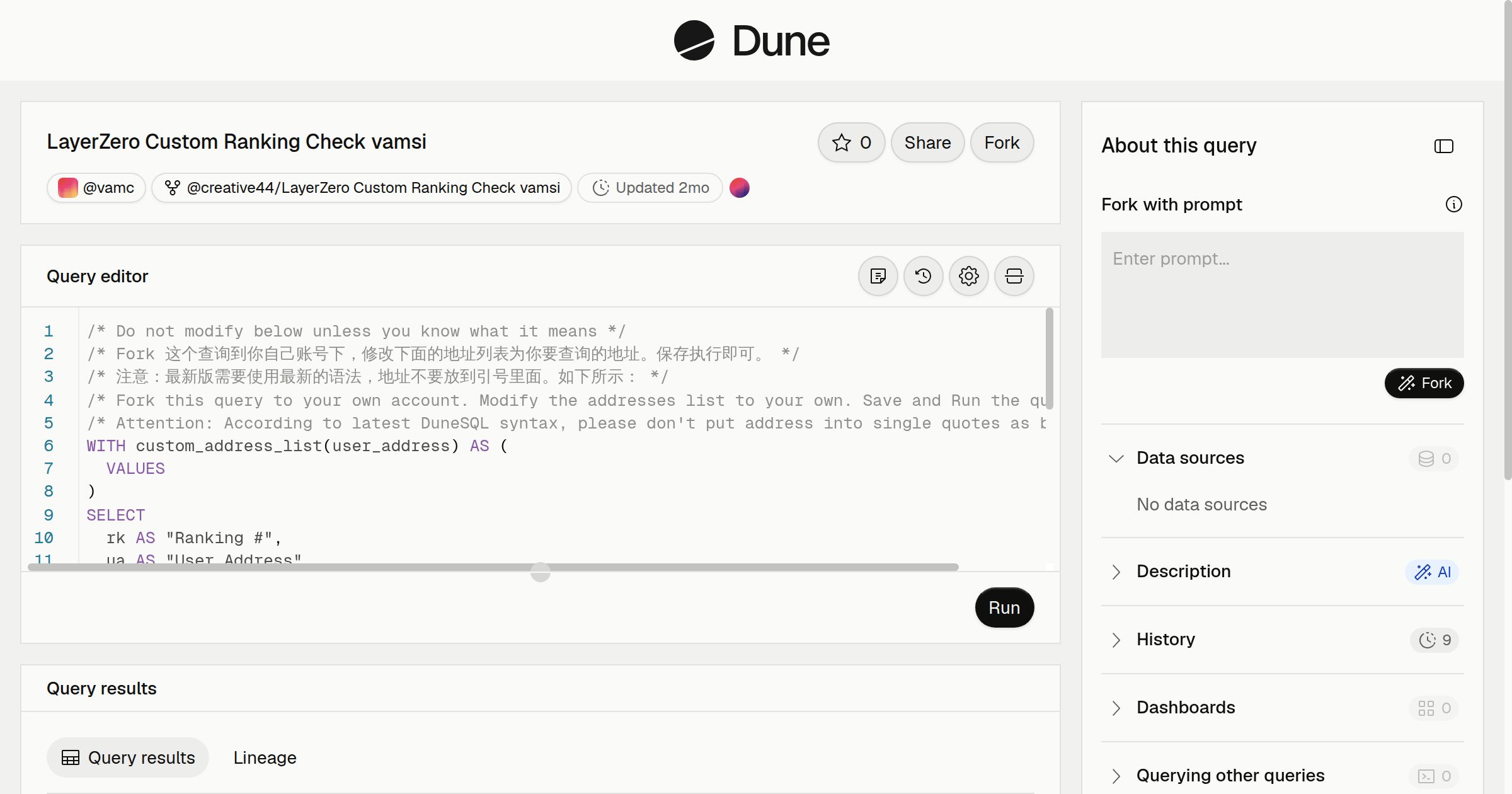Click black Fork with prompt button
1512x794 pixels.
pyautogui.click(x=1424, y=383)
